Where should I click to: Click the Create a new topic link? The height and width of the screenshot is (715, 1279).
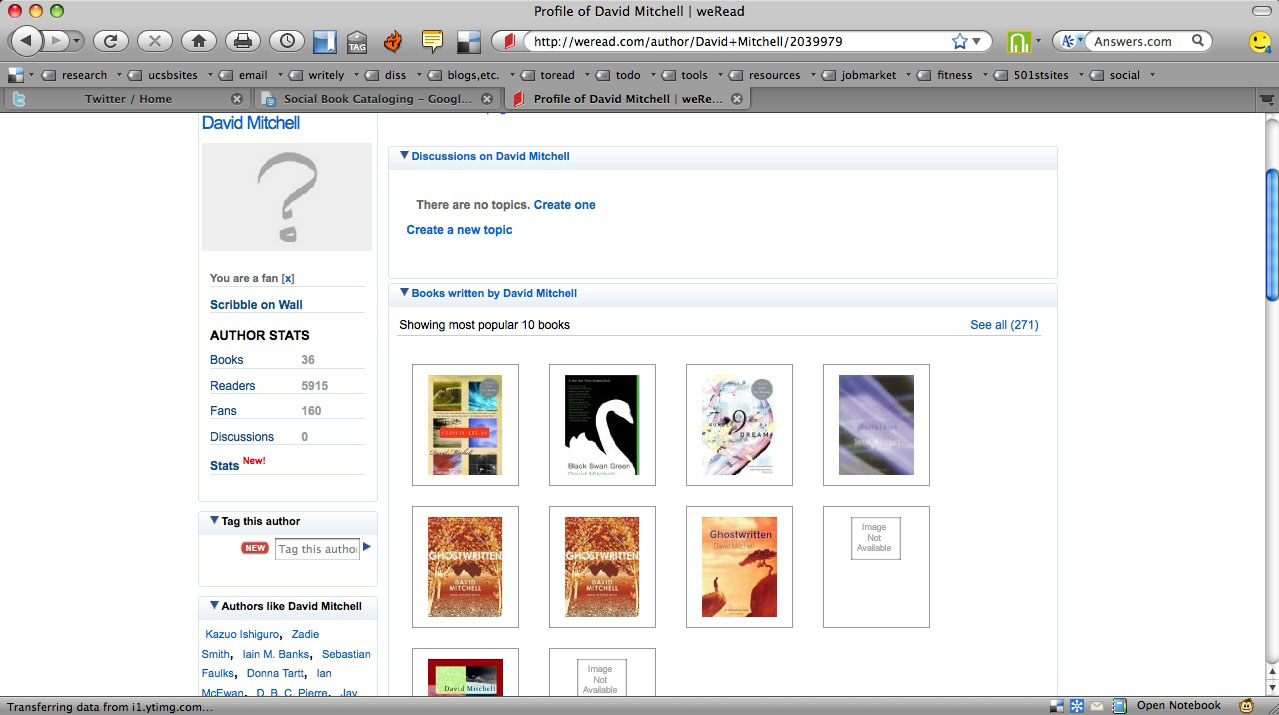tap(459, 230)
